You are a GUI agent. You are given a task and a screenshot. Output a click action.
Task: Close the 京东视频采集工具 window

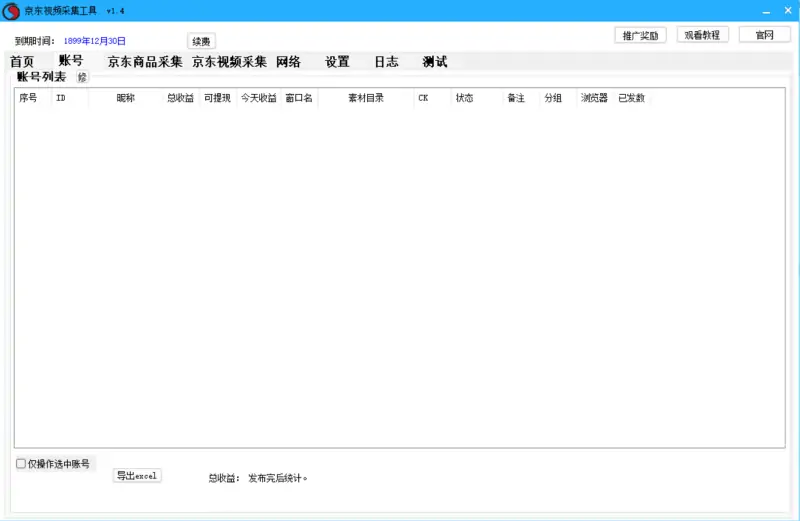787,10
